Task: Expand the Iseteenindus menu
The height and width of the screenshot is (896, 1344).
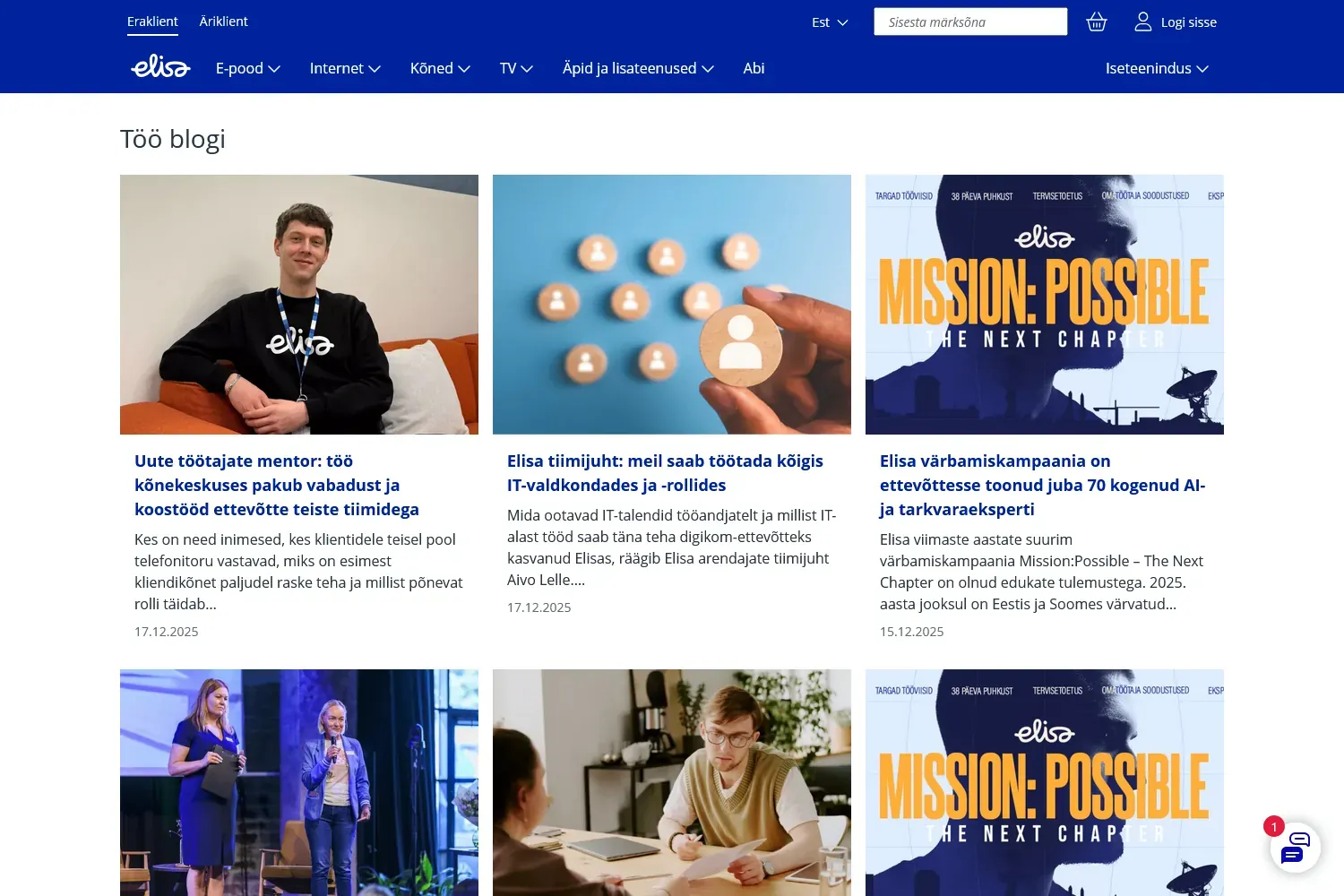Action: [x=1157, y=68]
